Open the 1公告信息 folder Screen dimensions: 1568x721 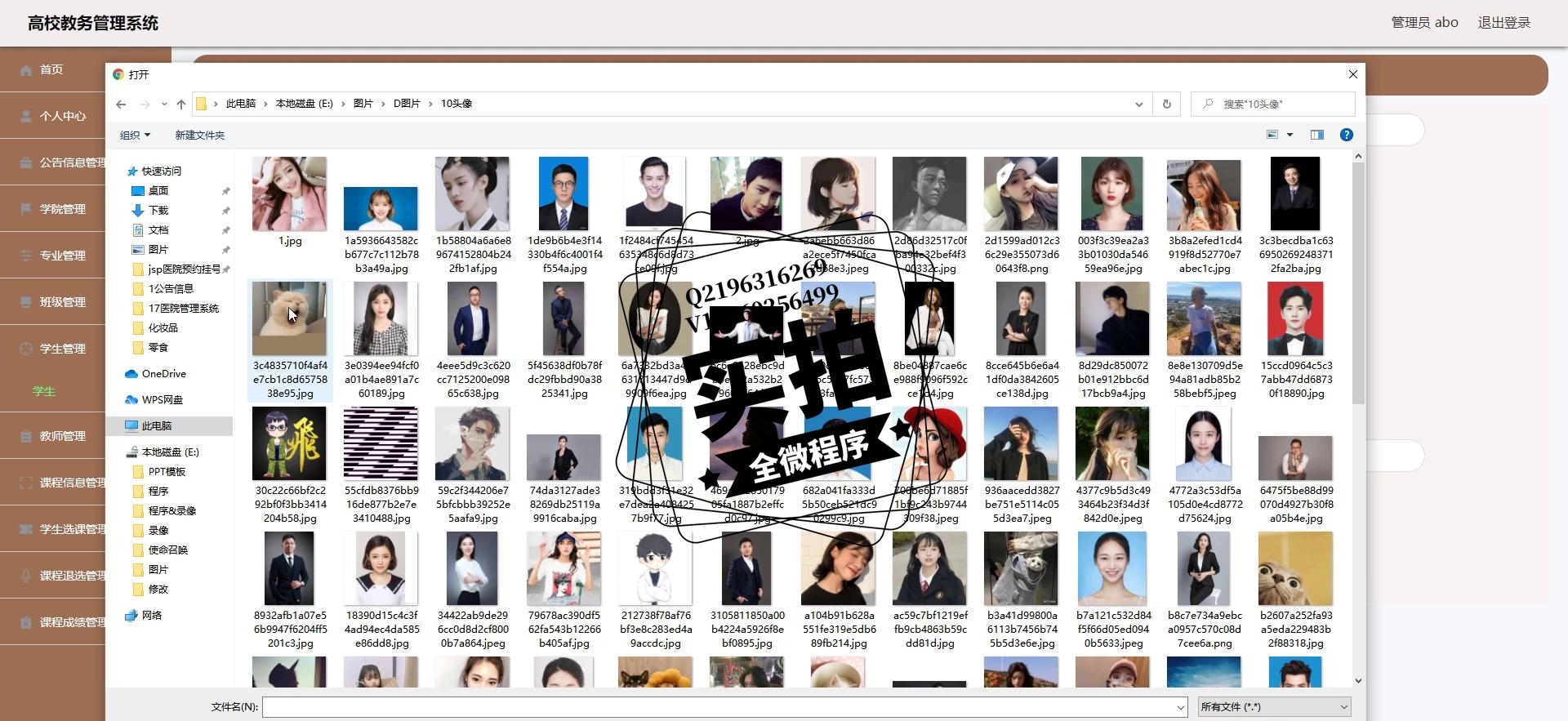[x=171, y=288]
